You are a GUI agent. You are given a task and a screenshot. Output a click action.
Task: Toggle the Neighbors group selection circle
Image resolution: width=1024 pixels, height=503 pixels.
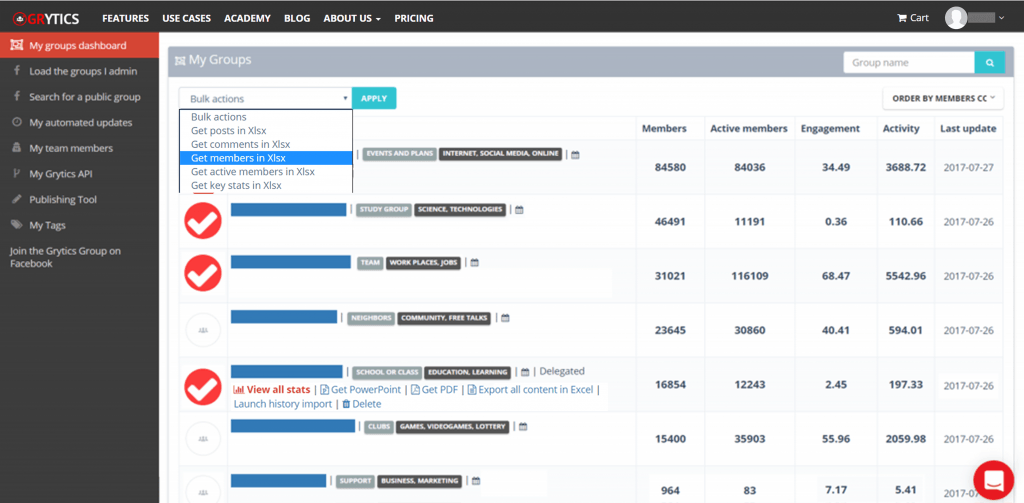[x=203, y=328]
